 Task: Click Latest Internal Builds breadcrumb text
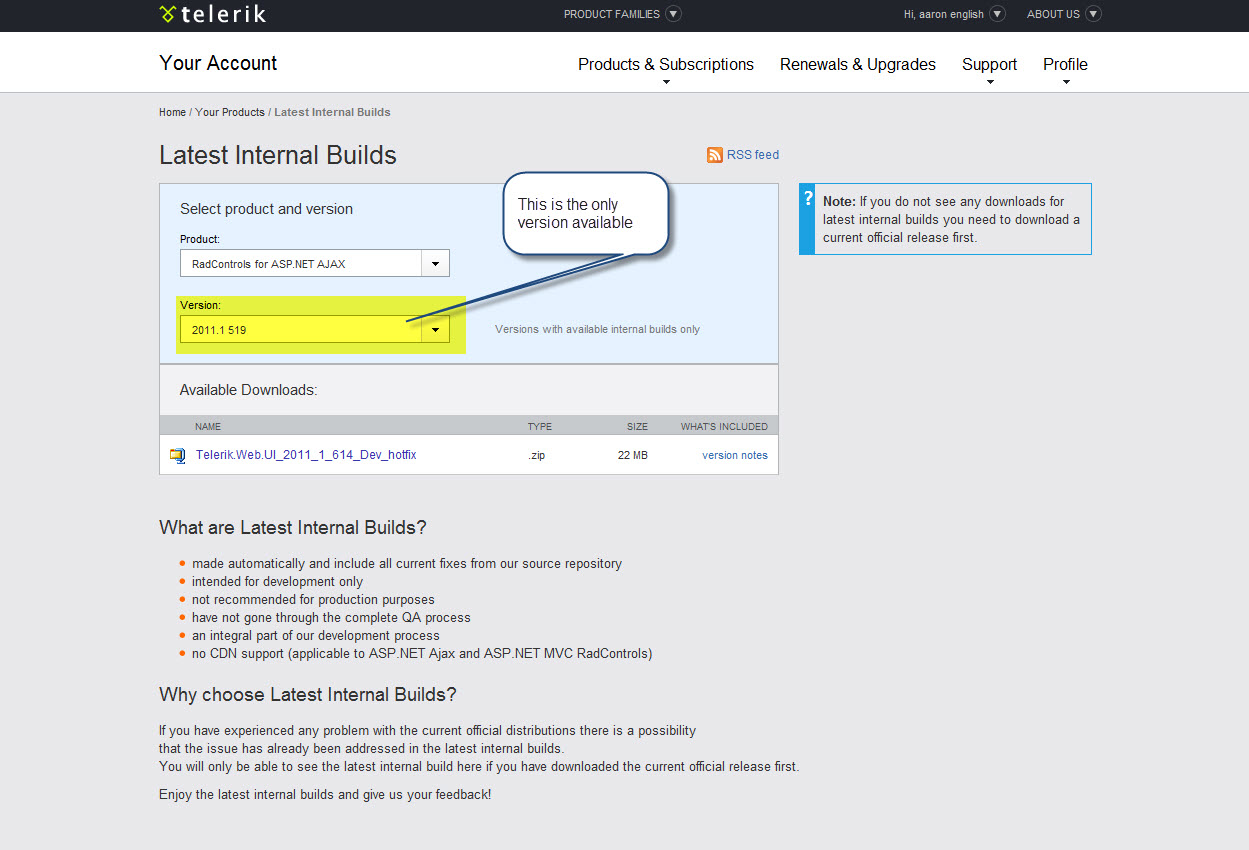tap(332, 112)
